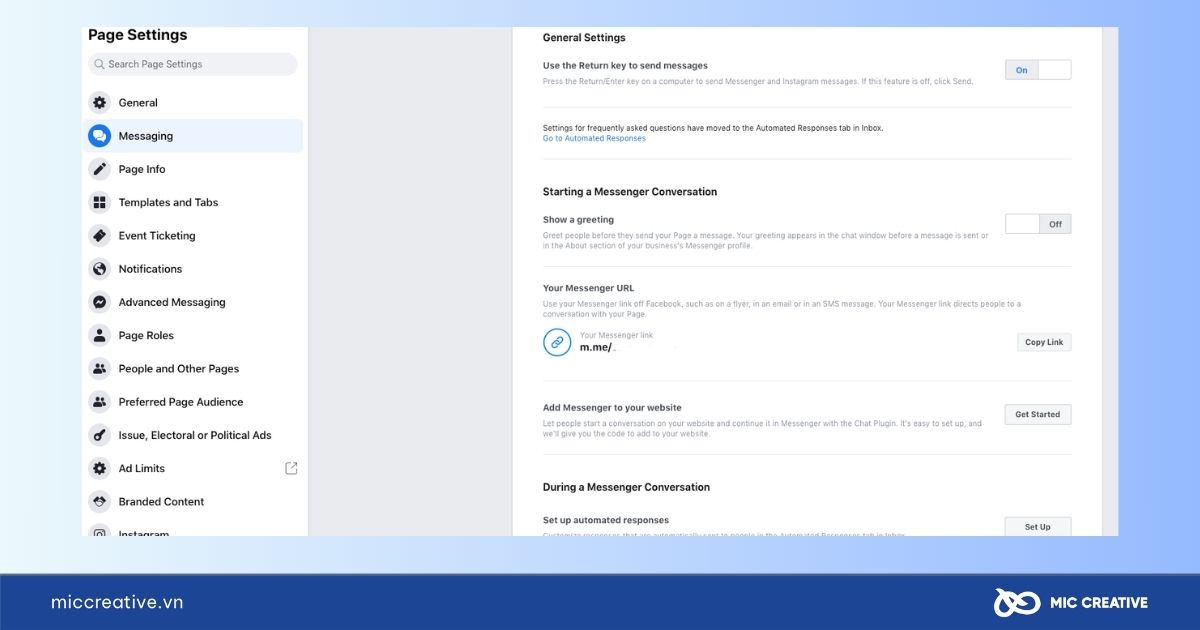1200x630 pixels.
Task: Click the search magnifier icon
Action: coord(99,64)
